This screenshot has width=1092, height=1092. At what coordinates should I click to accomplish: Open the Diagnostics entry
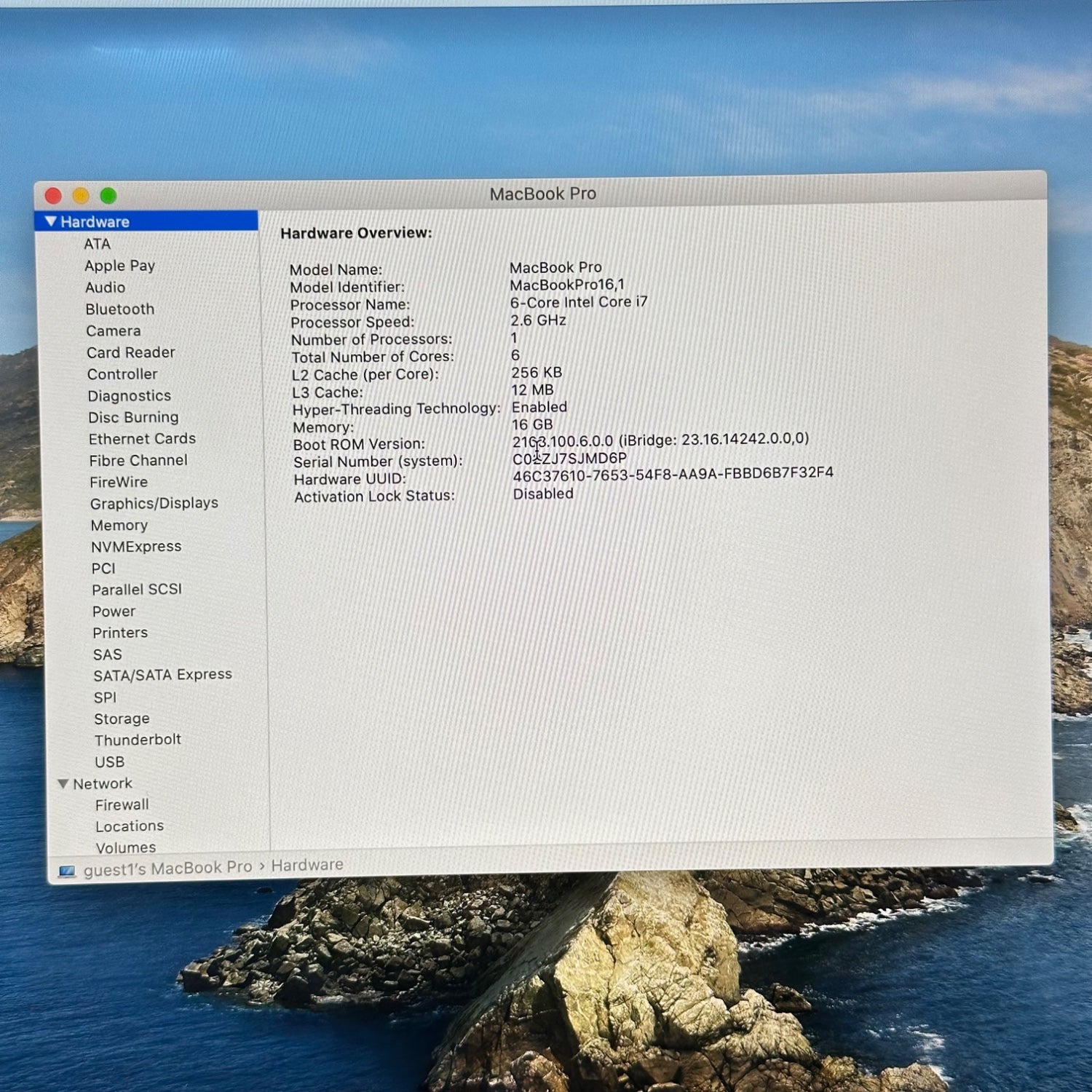coord(130,396)
